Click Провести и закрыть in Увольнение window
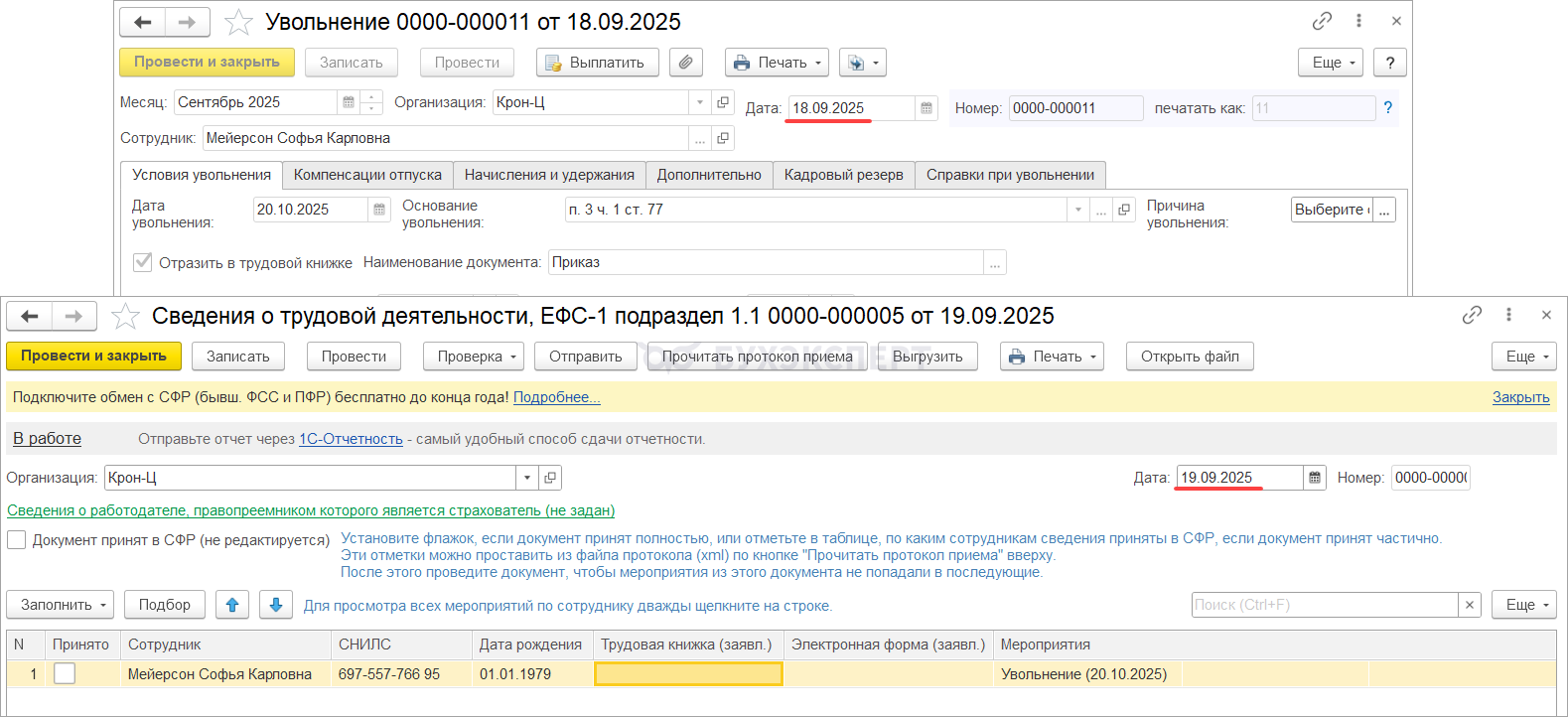This screenshot has width=1568, height=717. coord(207,63)
